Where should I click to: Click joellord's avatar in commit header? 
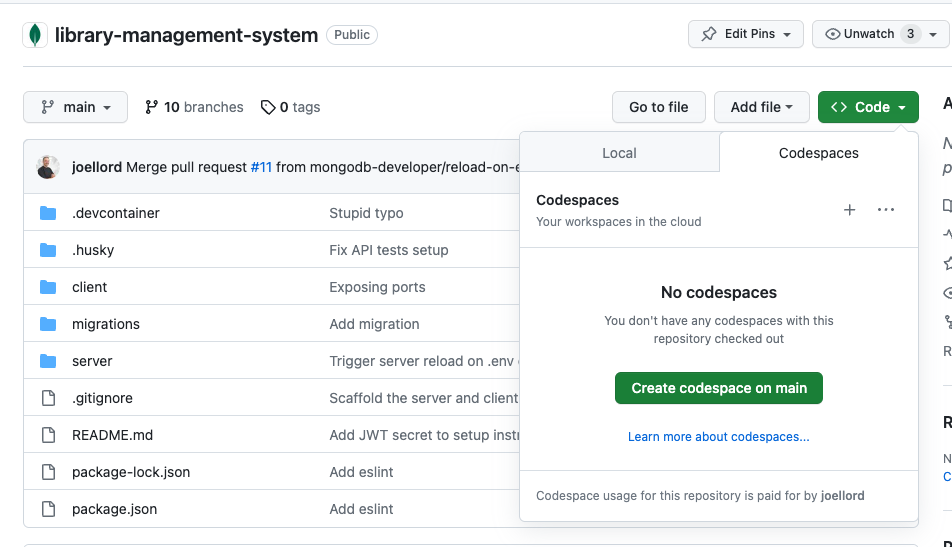click(48, 167)
